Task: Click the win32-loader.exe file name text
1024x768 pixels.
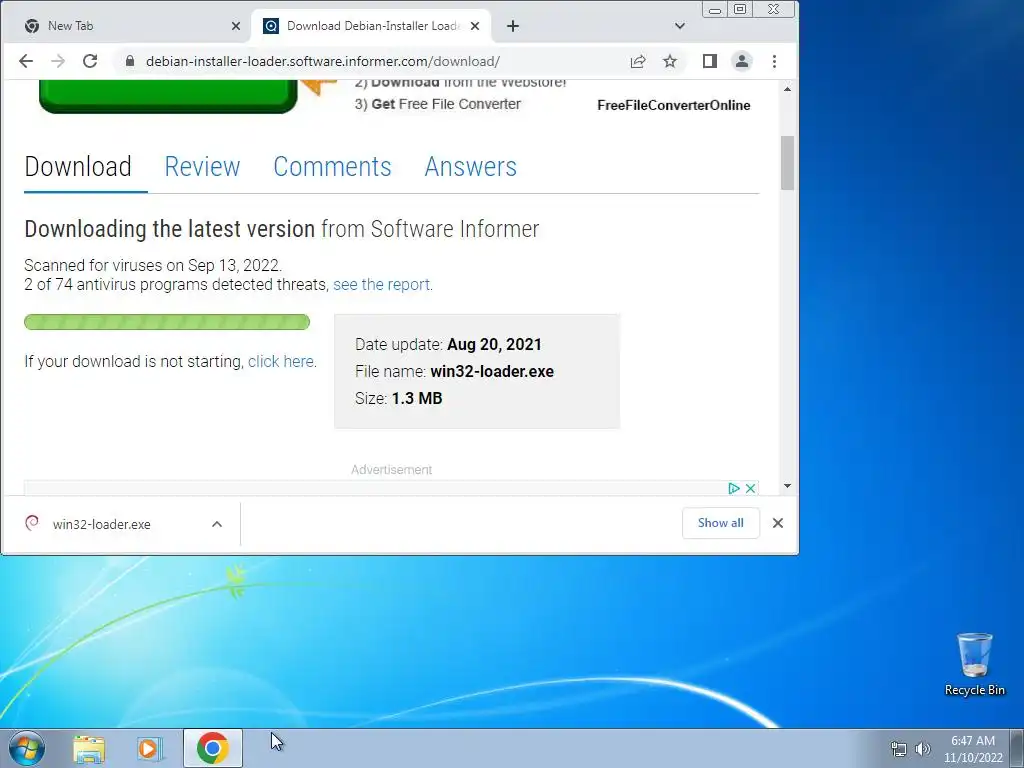Action: click(x=492, y=372)
